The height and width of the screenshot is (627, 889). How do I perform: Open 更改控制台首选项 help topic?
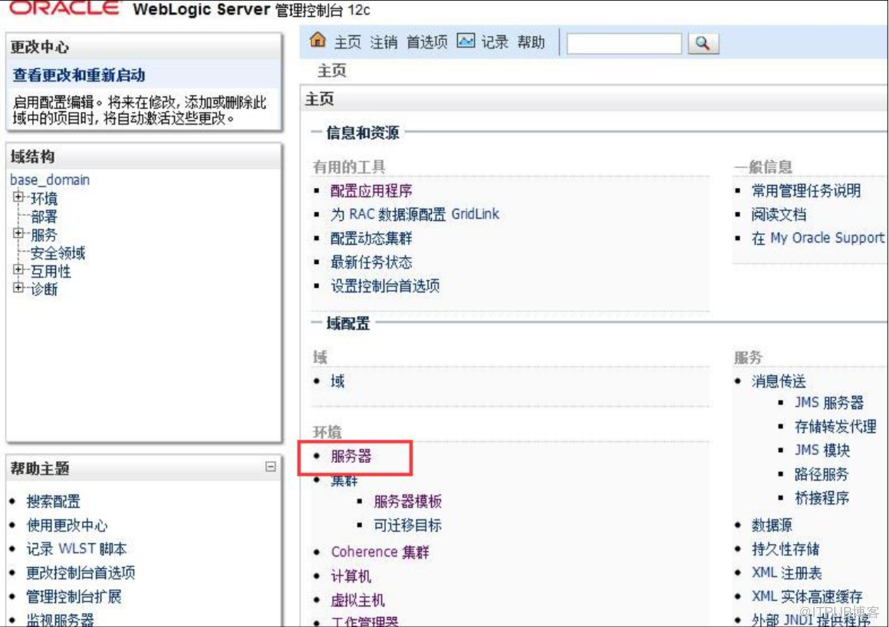click(x=81, y=573)
